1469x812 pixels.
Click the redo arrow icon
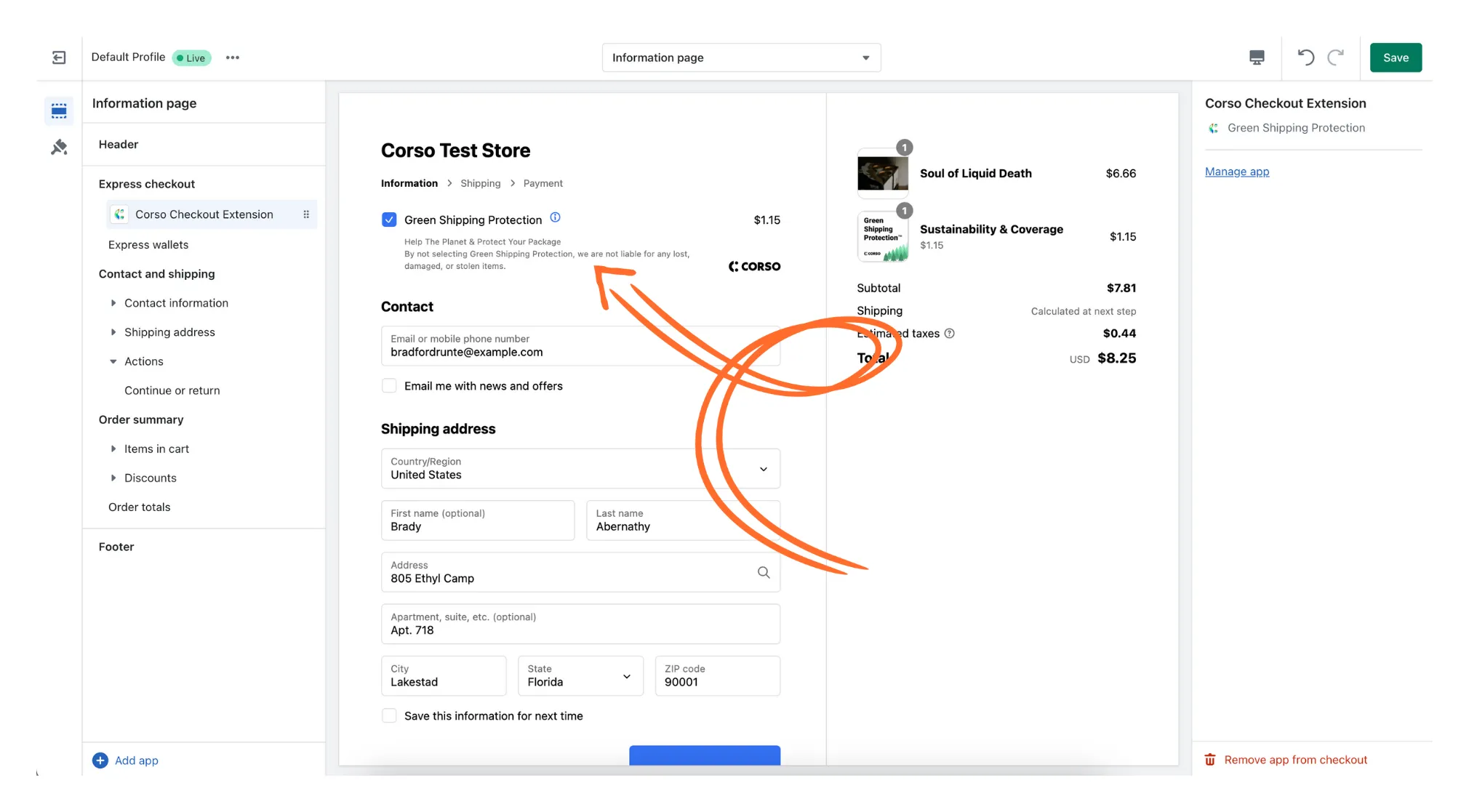click(1336, 57)
